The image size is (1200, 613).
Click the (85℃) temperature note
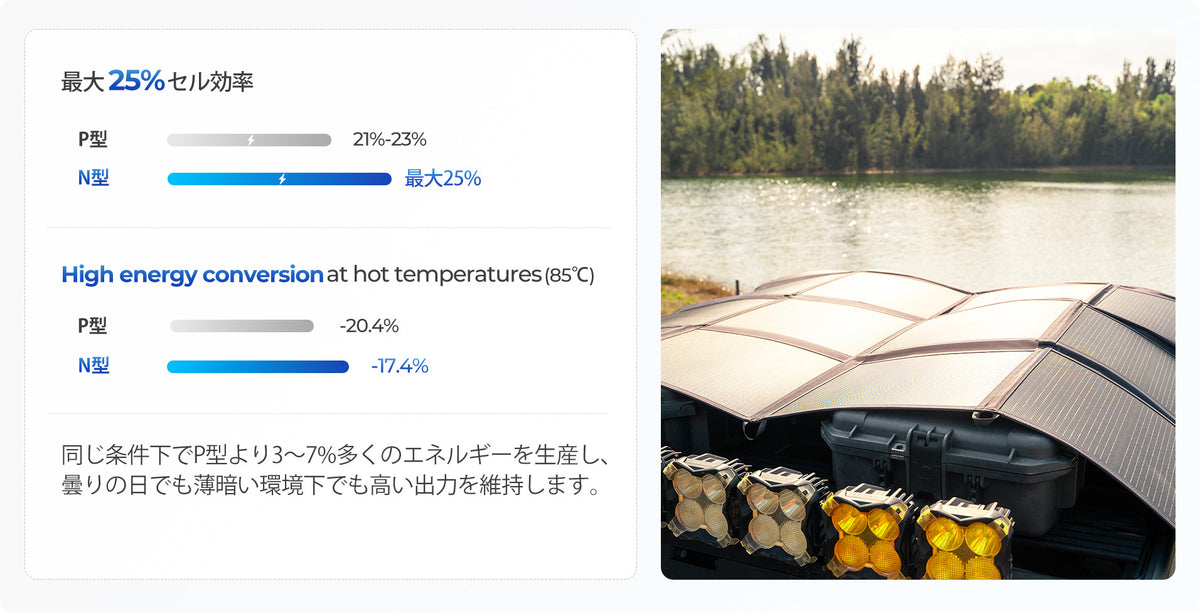pyautogui.click(x=569, y=275)
